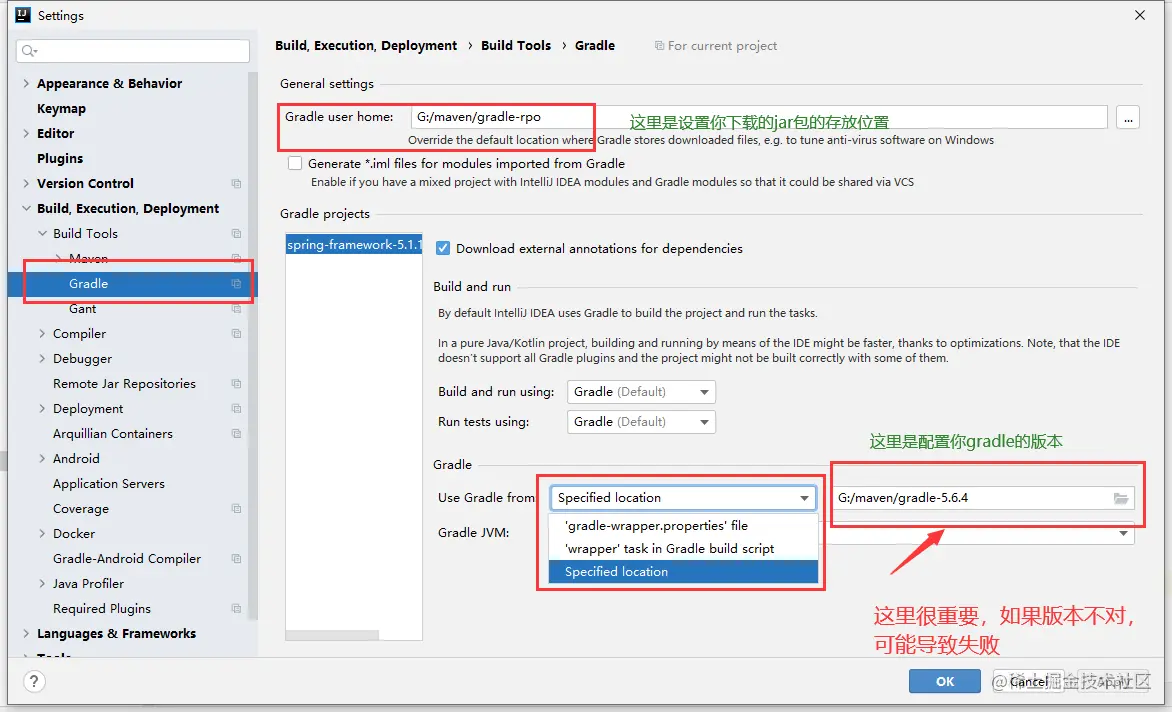This screenshot has height=712, width=1172.
Task: Open the Run tests using dropdown
Action: (641, 421)
